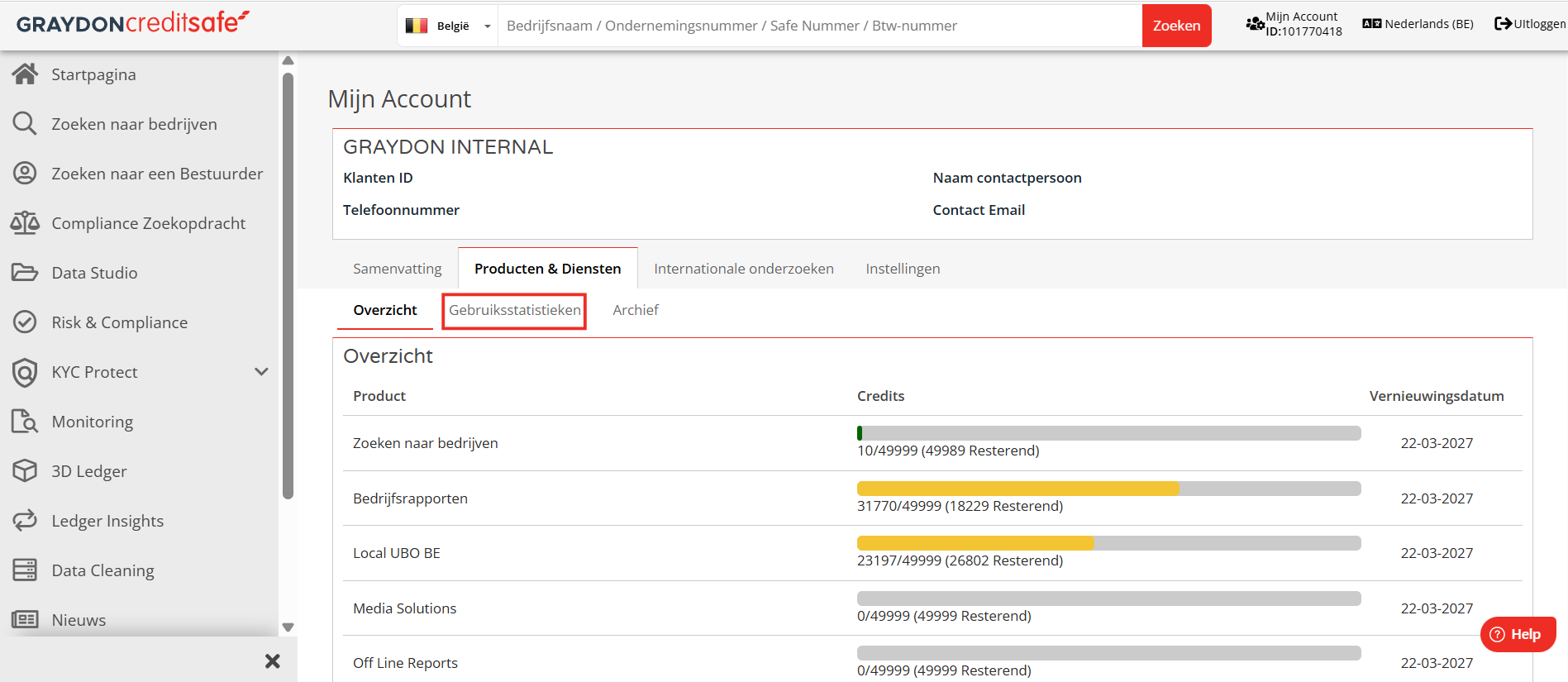Click the Data Studio folder icon
Screen dimensions: 1568x682
click(x=25, y=273)
